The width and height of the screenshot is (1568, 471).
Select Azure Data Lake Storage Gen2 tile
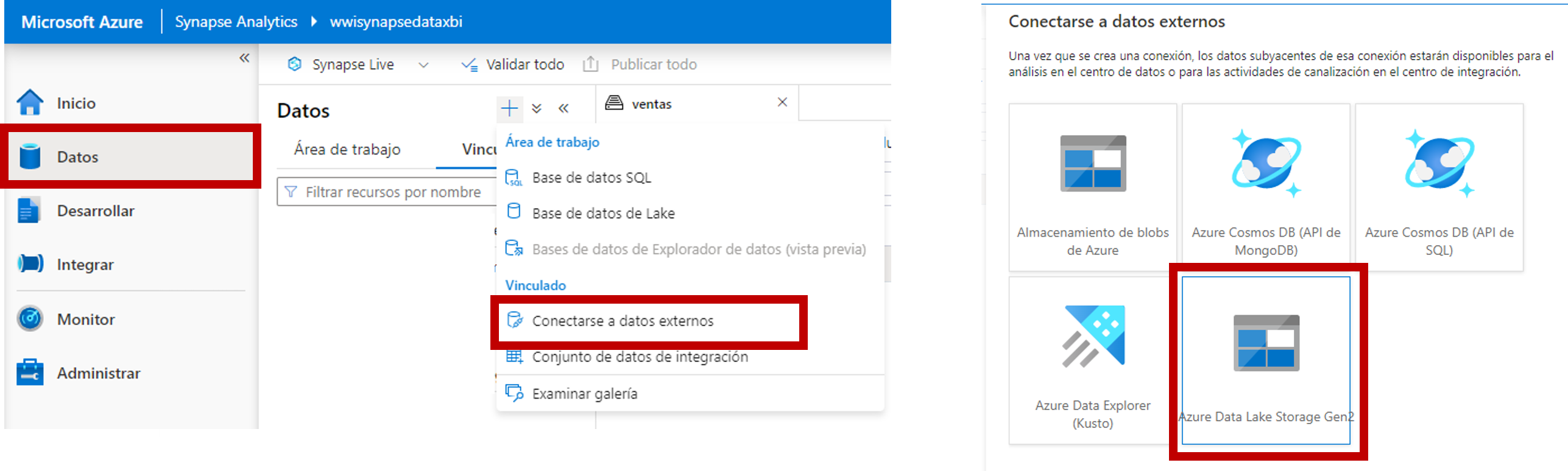click(1265, 360)
